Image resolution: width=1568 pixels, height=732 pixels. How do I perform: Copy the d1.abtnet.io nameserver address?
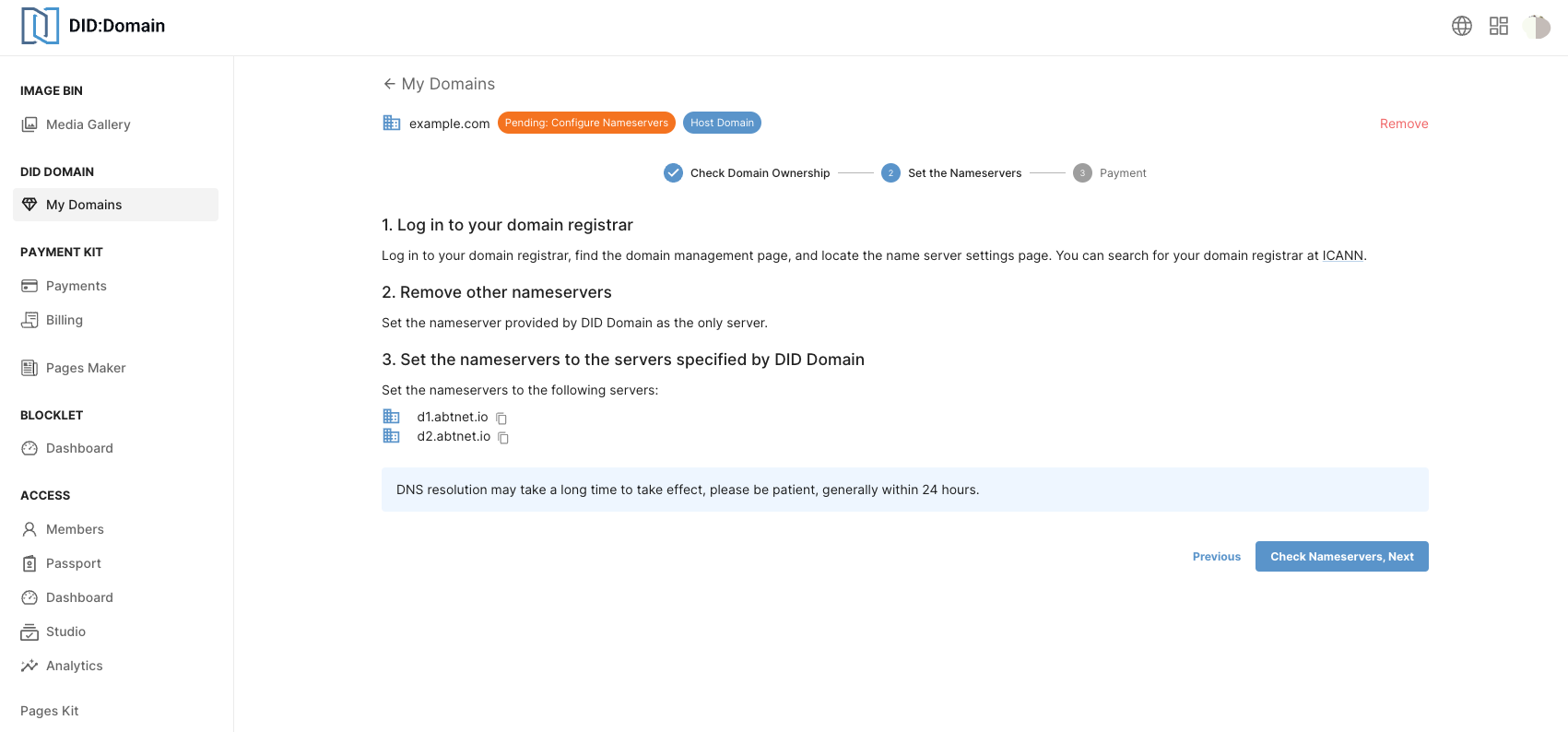pos(501,419)
